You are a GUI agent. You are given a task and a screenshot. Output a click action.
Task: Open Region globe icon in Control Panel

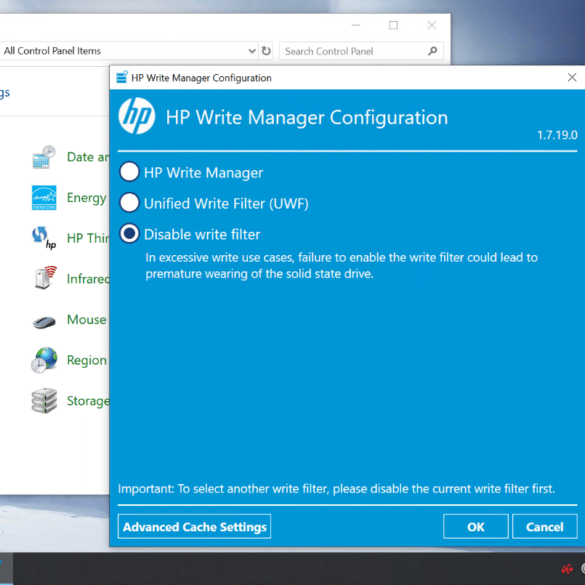tap(44, 360)
